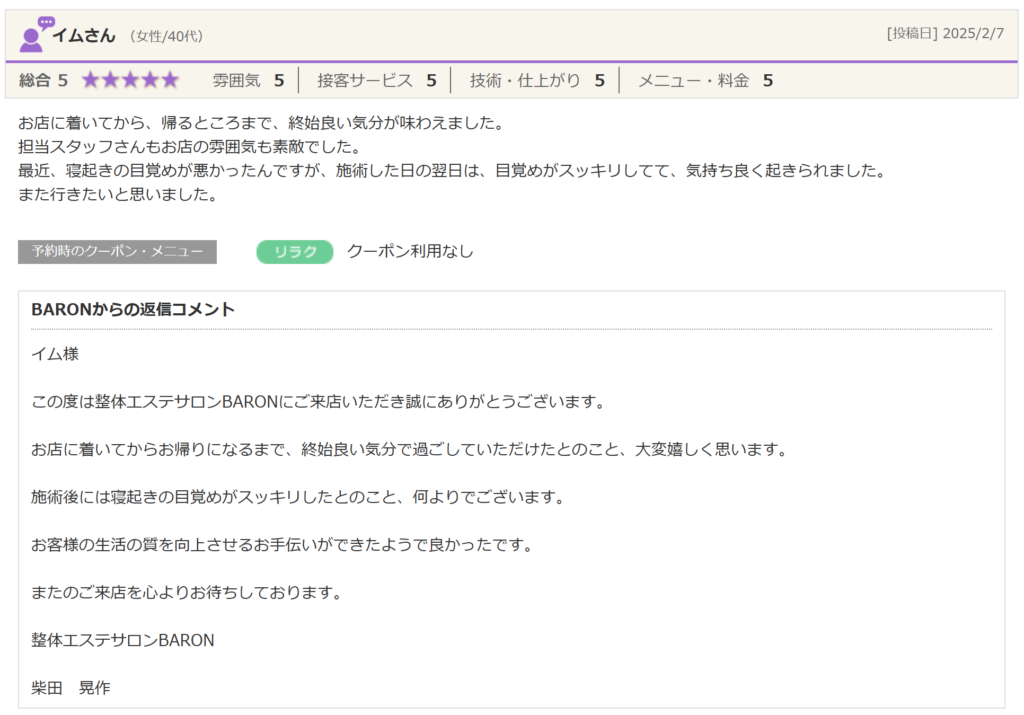Click the green リラク badge

coord(295,252)
